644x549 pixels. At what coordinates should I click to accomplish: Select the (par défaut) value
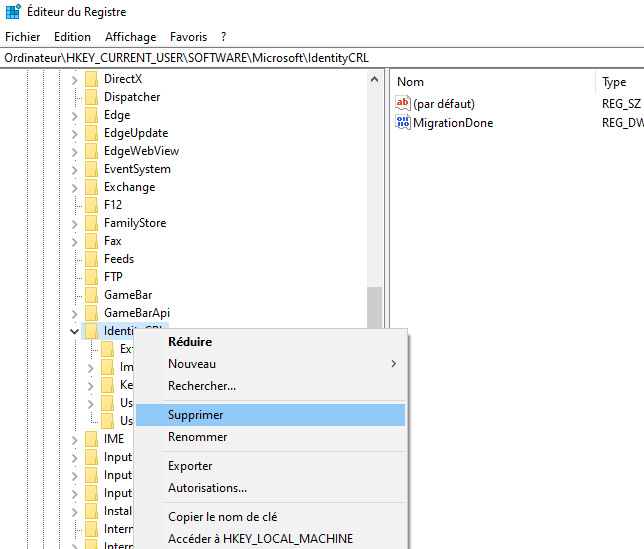tap(444, 103)
